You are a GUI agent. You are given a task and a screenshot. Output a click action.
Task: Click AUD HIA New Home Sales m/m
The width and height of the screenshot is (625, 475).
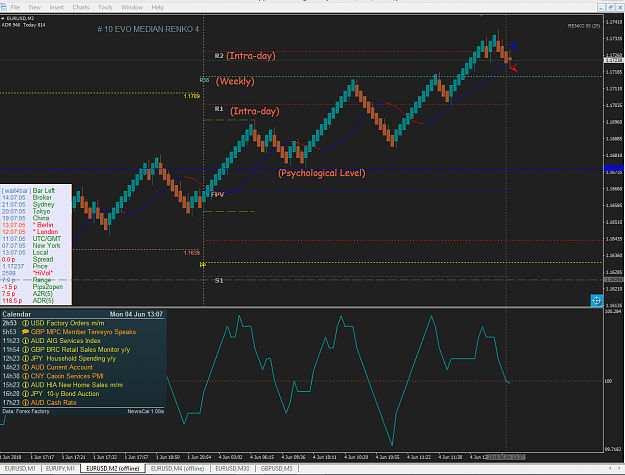click(77, 385)
